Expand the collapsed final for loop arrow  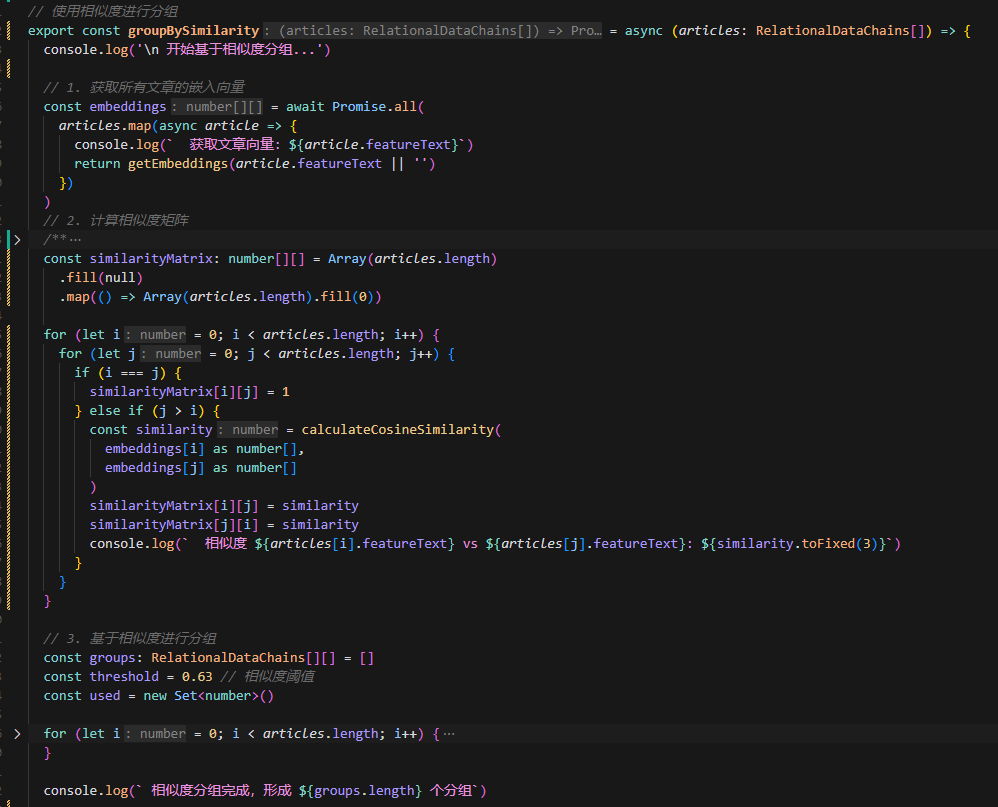tap(16, 733)
